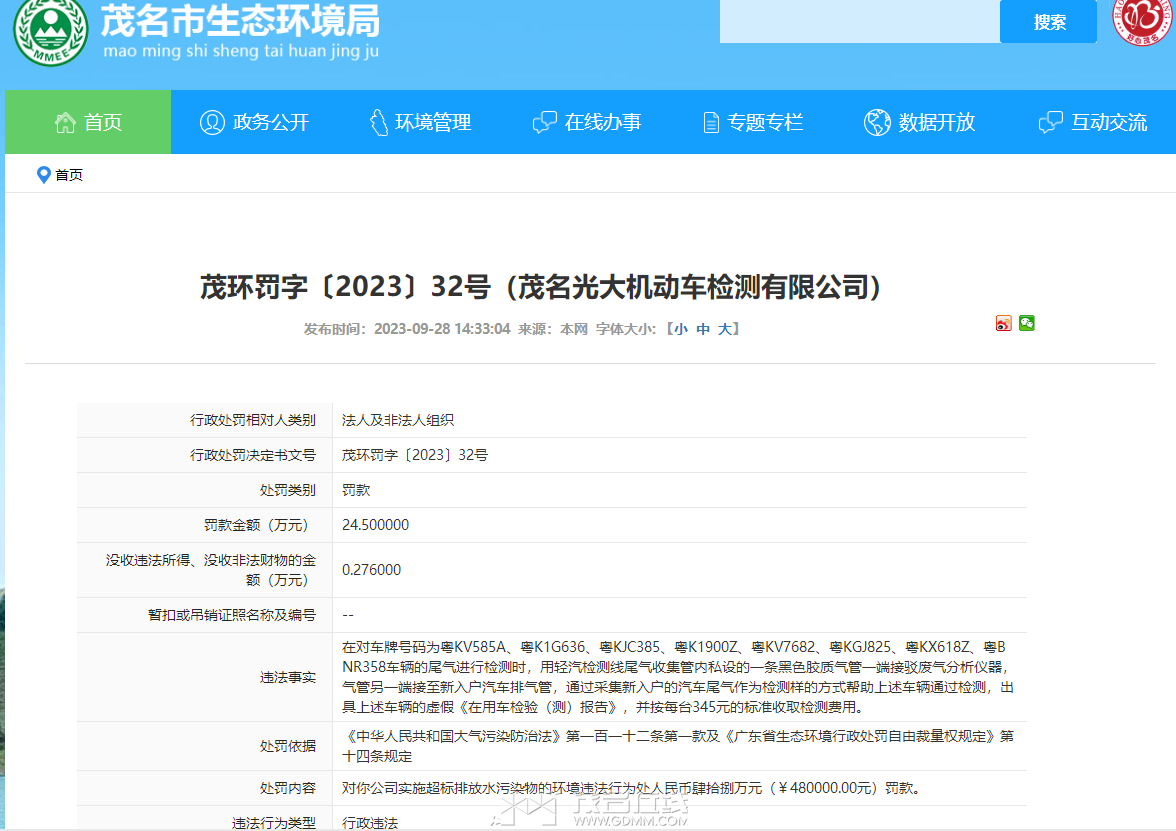Set font size to 大
This screenshot has height=831, width=1176.
tap(725, 329)
